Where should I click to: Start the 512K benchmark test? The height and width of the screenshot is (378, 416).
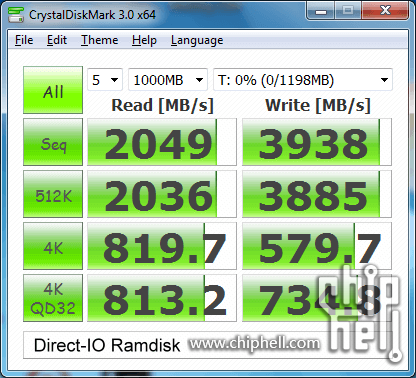(x=53, y=194)
